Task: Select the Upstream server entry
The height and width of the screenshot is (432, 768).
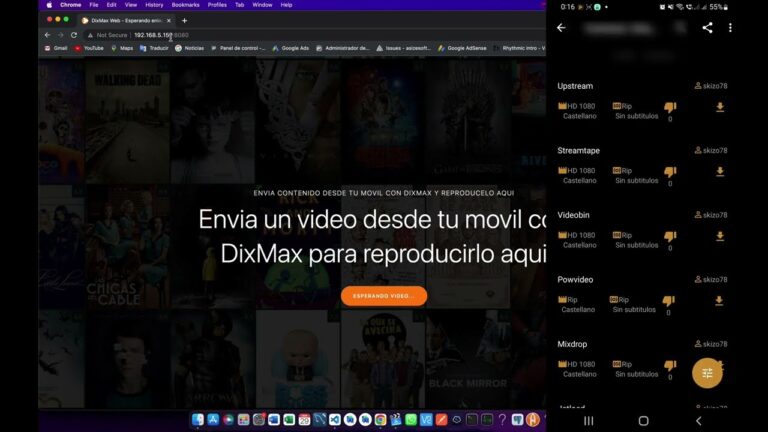Action: pos(575,86)
